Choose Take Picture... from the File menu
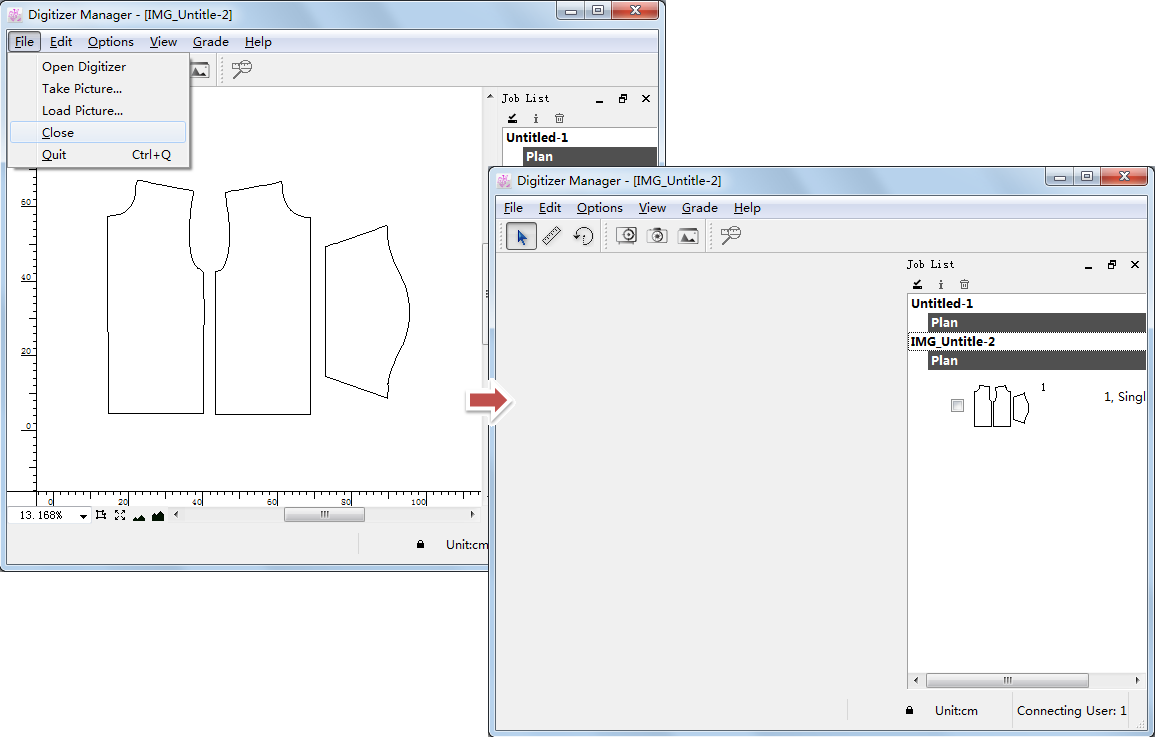Viewport: 1161px width, 746px height. 82,89
